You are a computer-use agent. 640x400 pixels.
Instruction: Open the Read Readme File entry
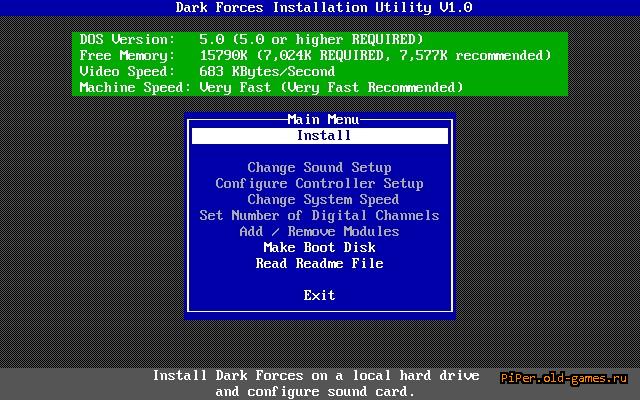pos(320,264)
